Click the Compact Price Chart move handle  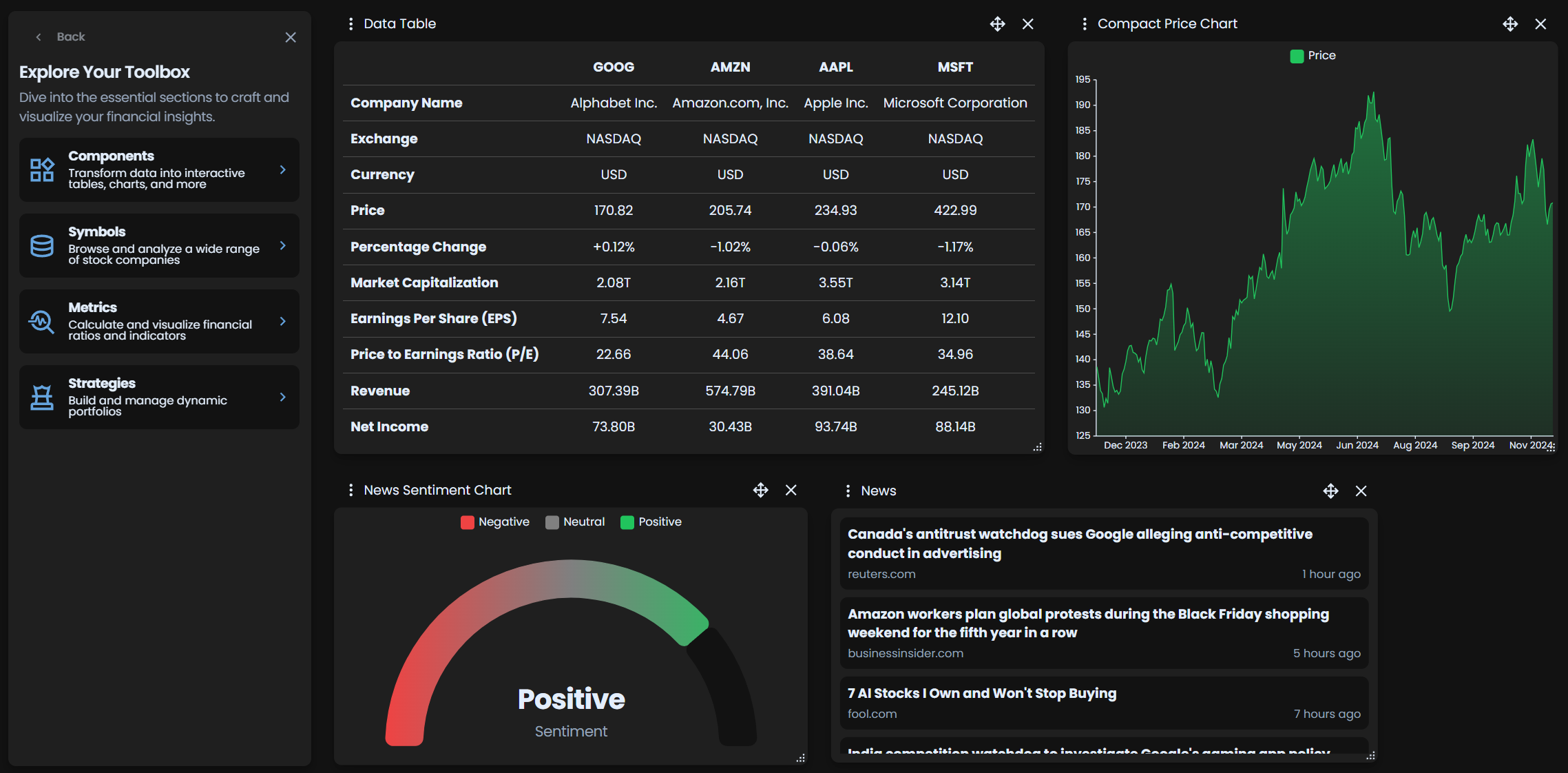(1510, 24)
